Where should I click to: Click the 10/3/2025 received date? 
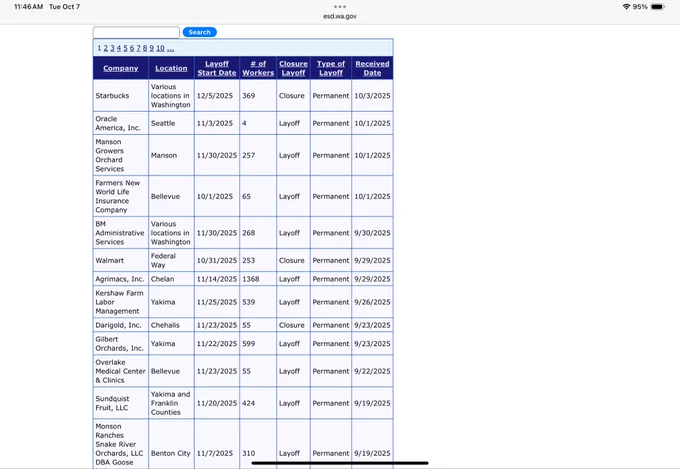click(372, 95)
